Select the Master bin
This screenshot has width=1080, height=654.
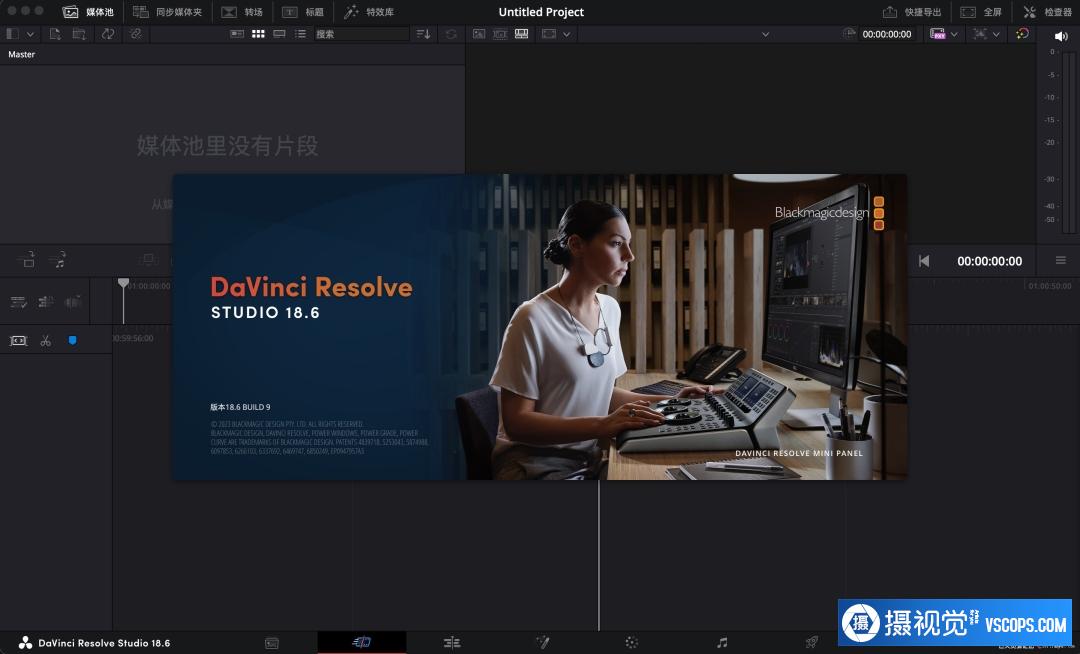[21, 54]
